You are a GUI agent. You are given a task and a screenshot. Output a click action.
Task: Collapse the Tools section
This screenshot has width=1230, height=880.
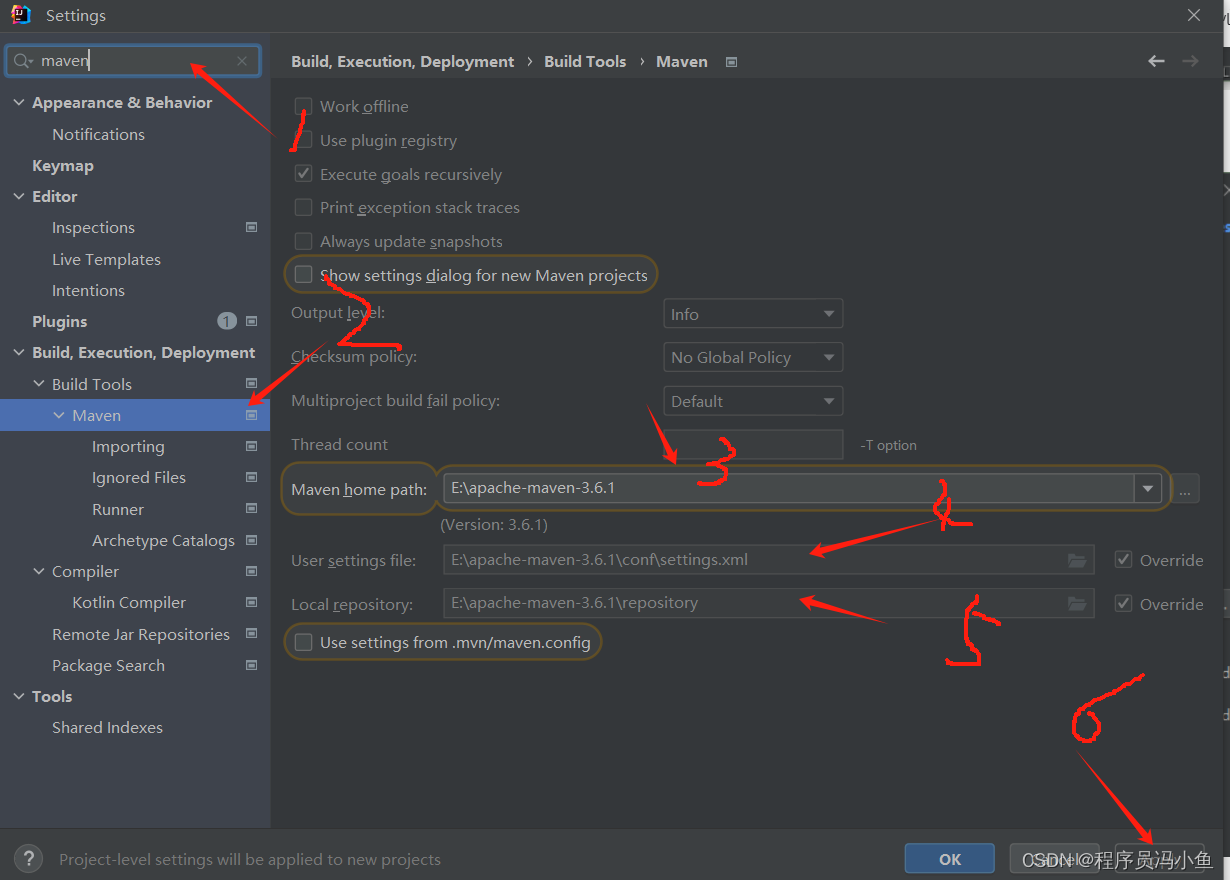pos(19,696)
